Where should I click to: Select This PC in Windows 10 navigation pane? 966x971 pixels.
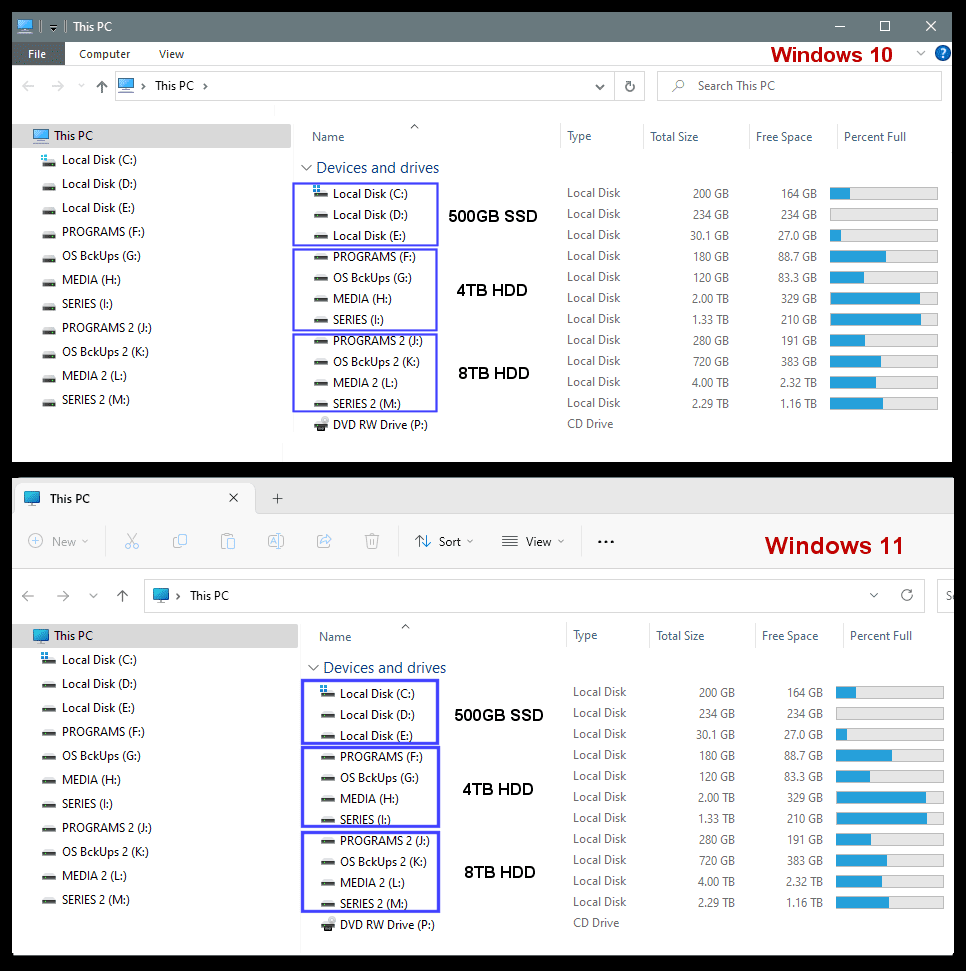(152, 136)
